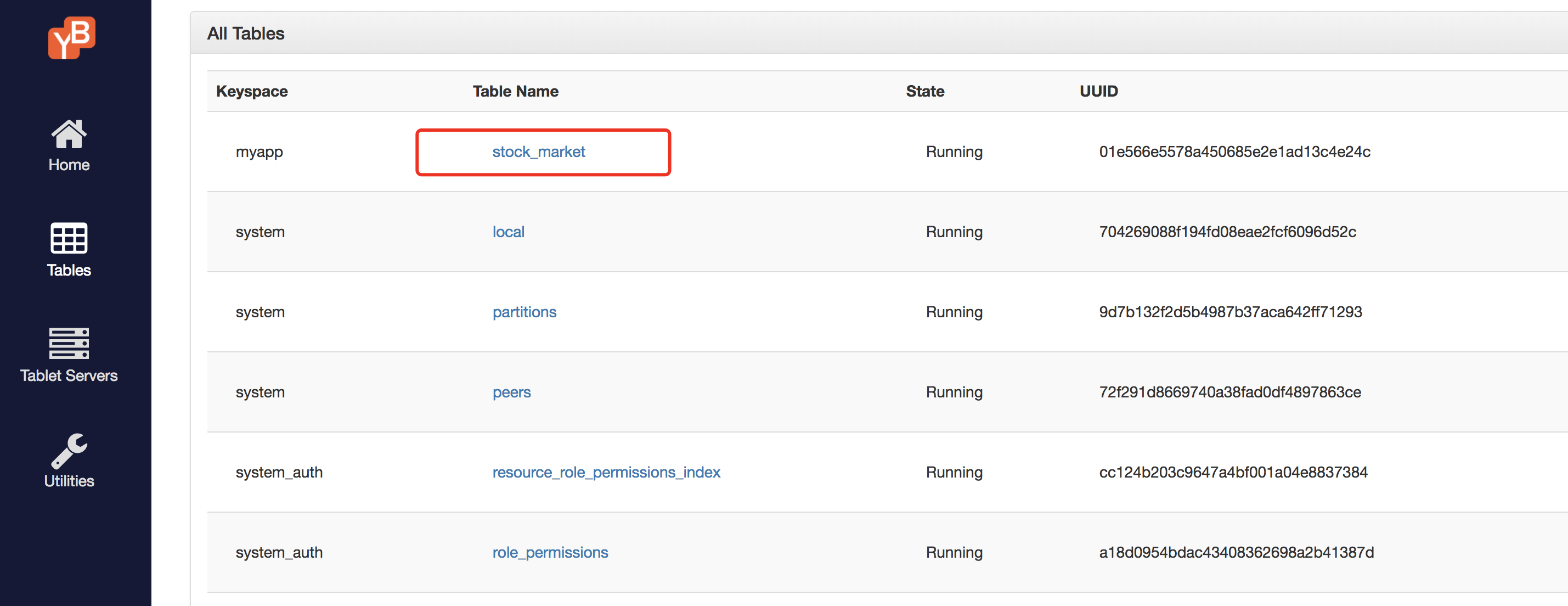Select system keyspace in local row
The image size is (1568, 606).
(x=260, y=232)
